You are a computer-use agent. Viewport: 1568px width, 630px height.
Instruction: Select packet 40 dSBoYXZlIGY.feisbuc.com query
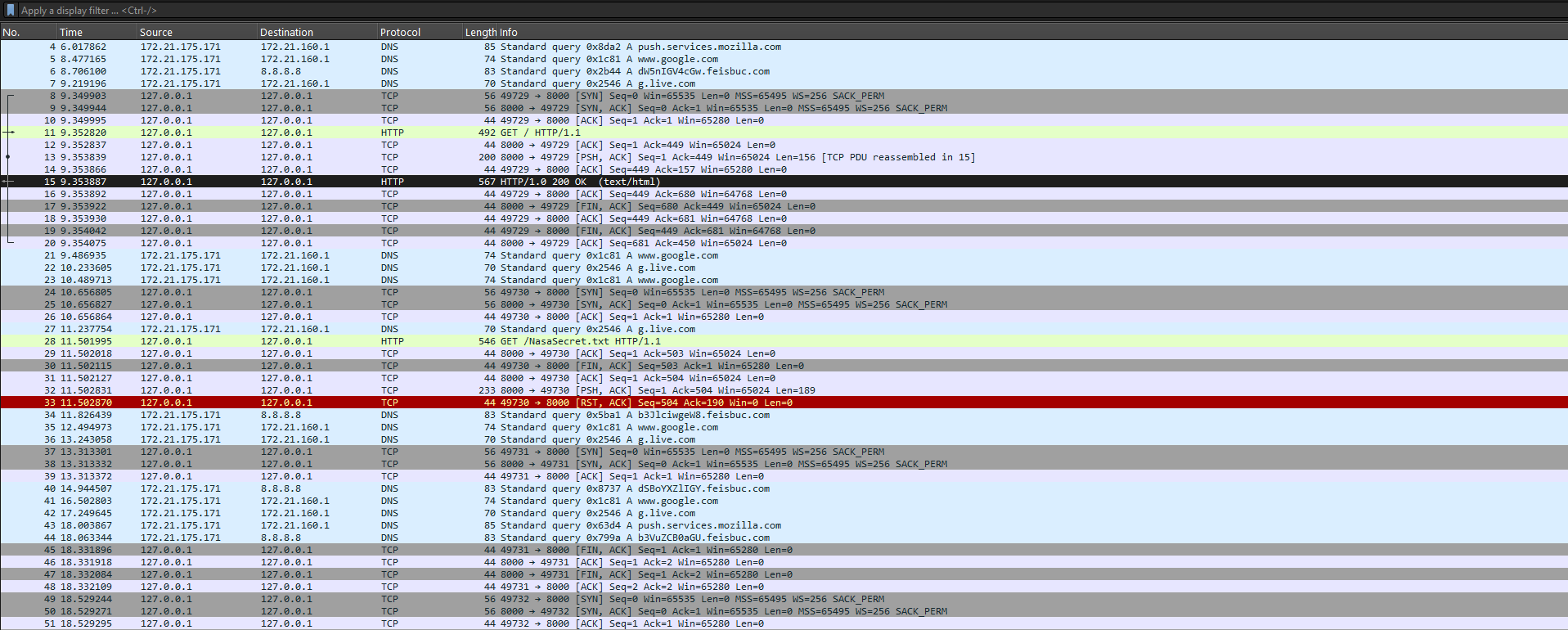click(x=784, y=488)
